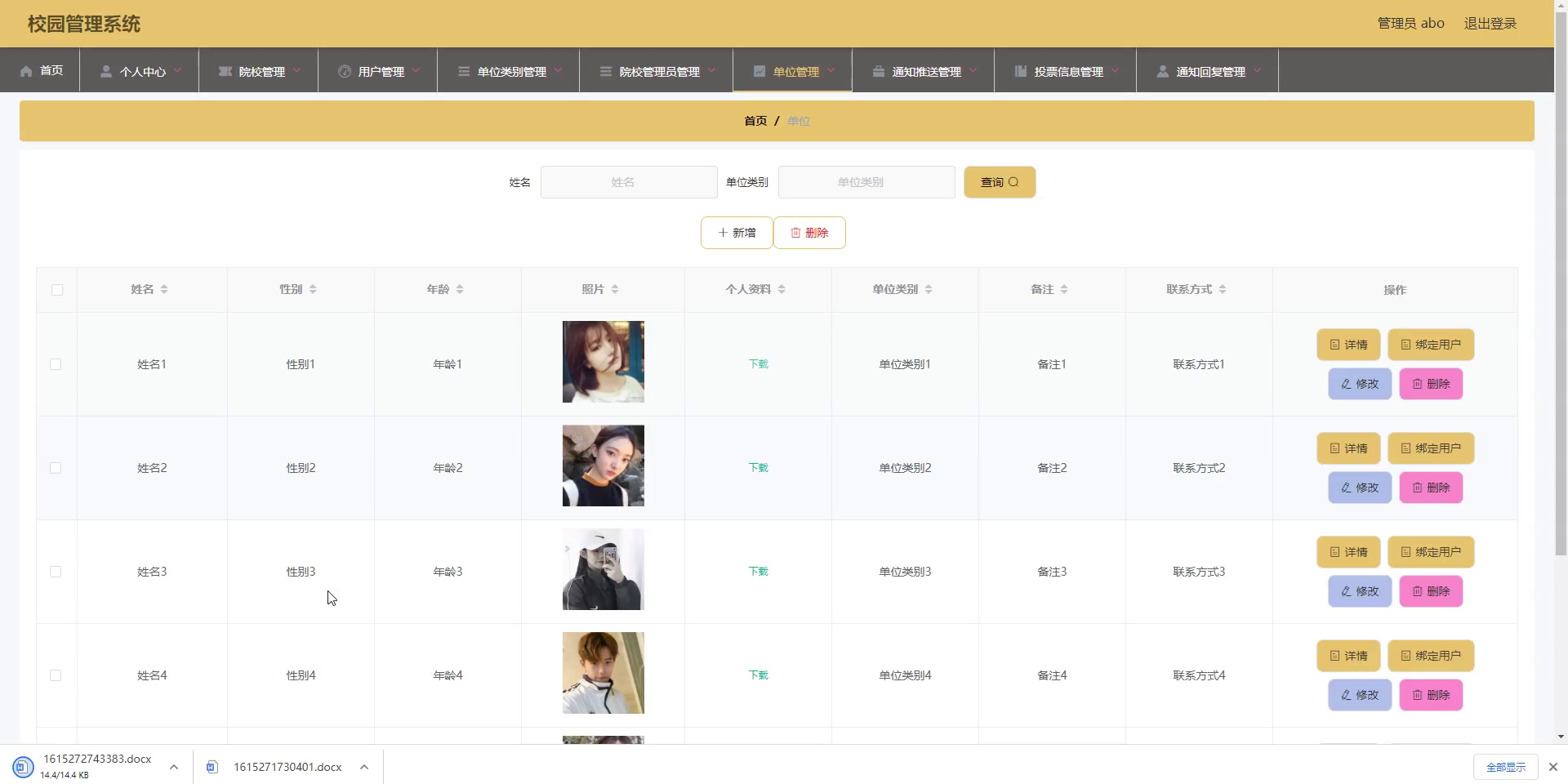
Task: Check the checkbox for row 姓名4
Action: [56, 675]
